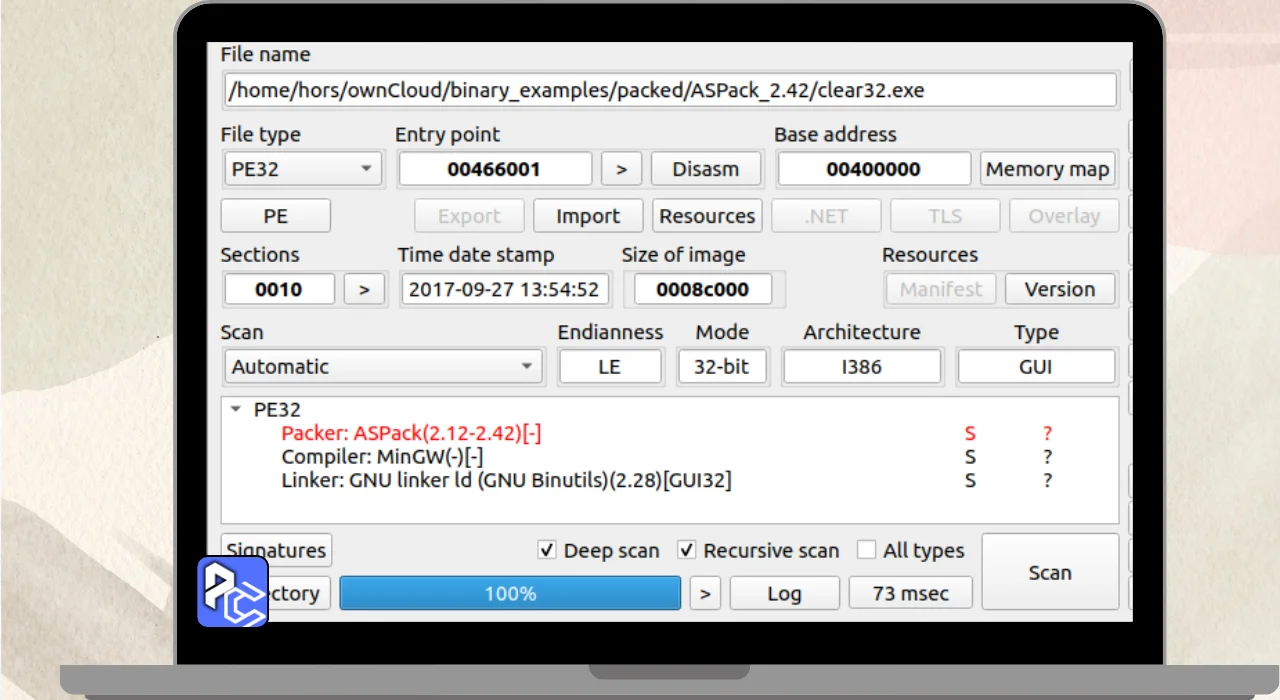Open the Resources viewer

point(707,216)
